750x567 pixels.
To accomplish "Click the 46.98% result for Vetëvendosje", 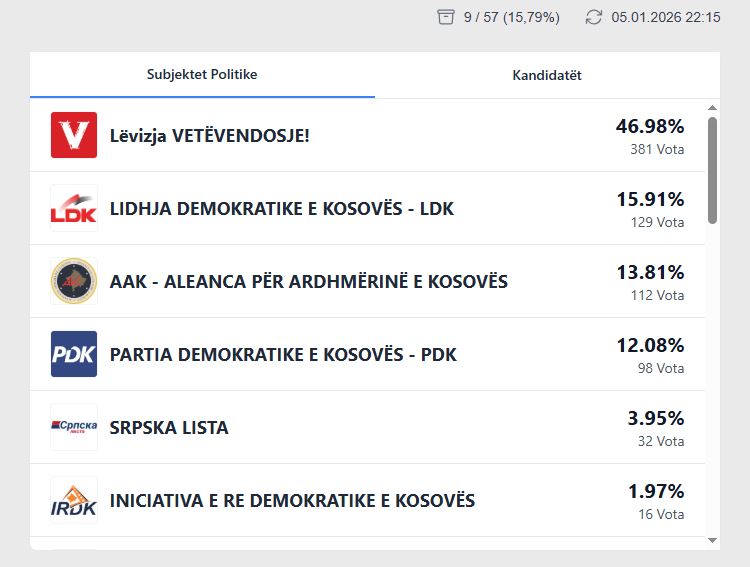I will (650, 126).
